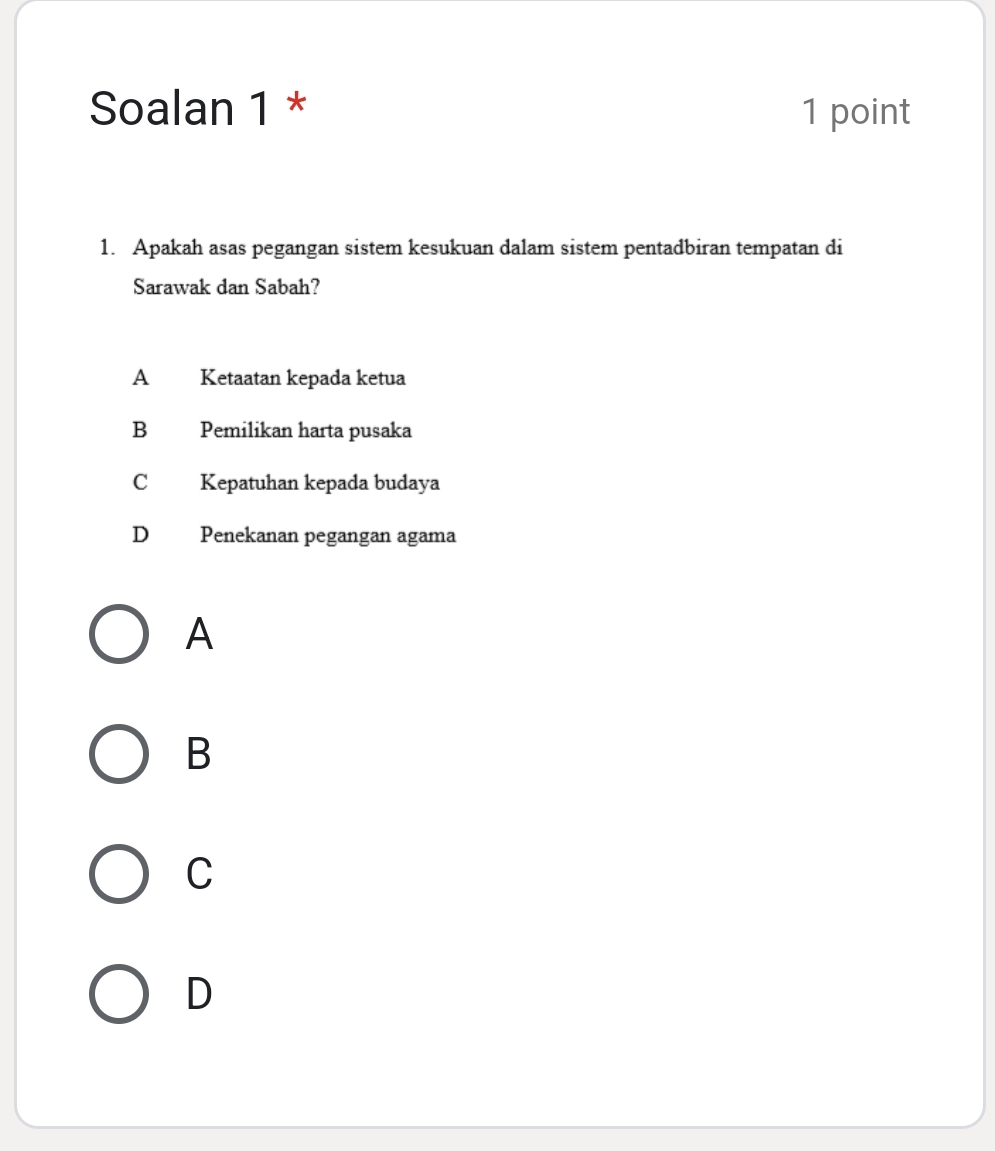Click the "Penekanan pegangan agama" option text

328,535
